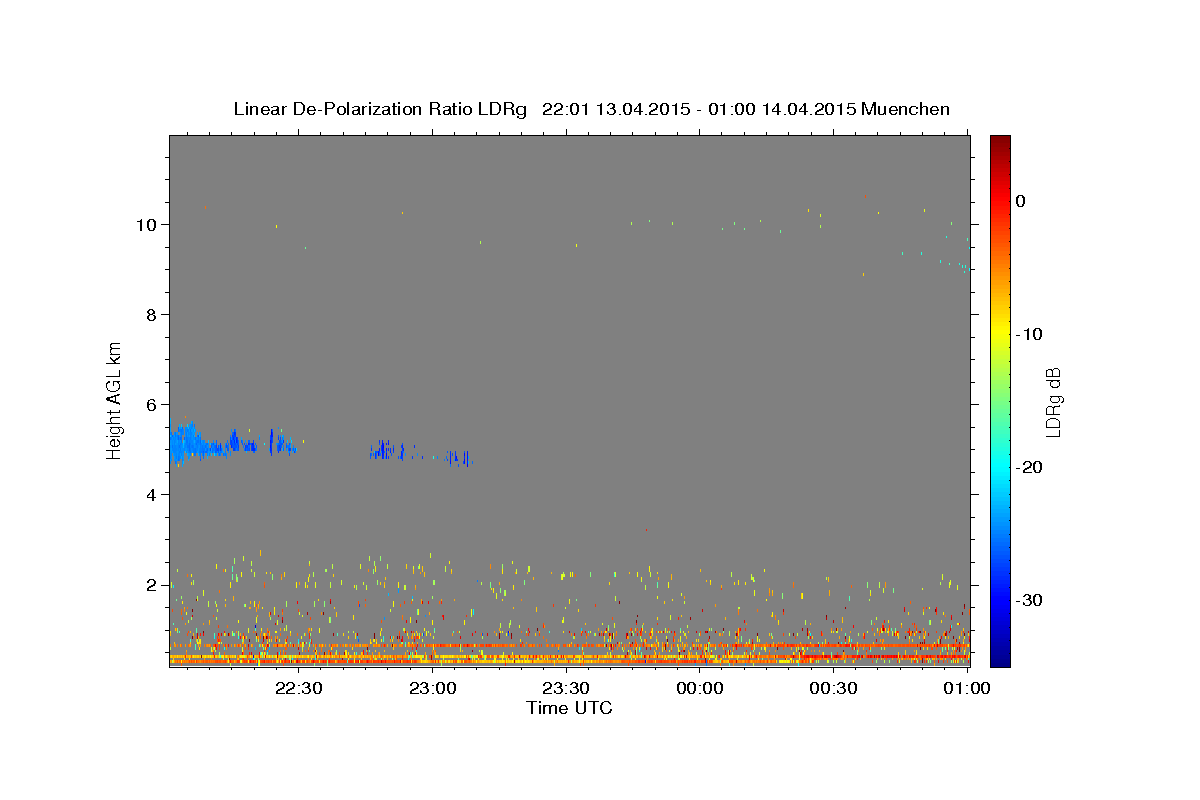The image size is (1200, 800).
Task: Click the height tick label 8
Action: (150, 315)
